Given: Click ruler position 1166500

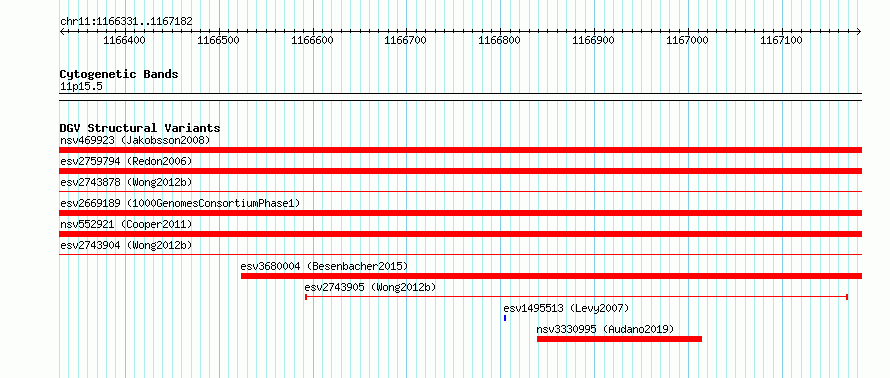Looking at the screenshot, I should [219, 40].
